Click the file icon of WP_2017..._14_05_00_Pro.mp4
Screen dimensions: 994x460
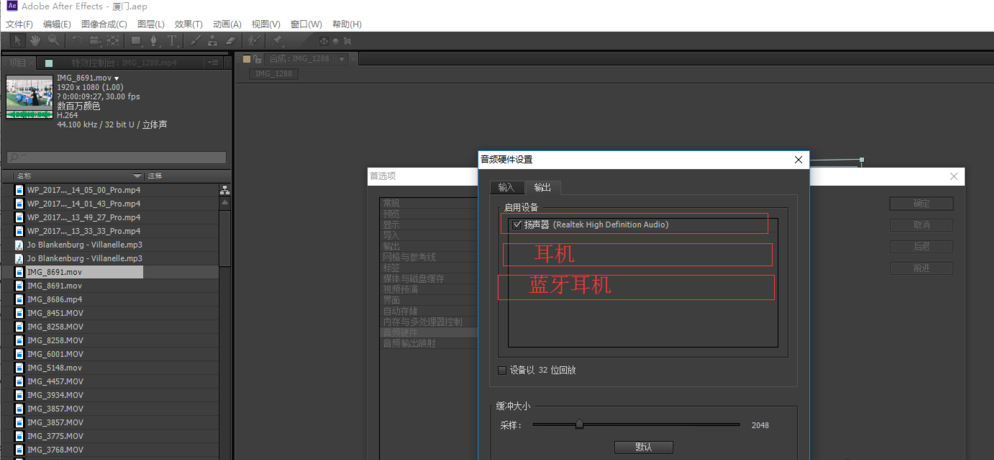(20, 190)
